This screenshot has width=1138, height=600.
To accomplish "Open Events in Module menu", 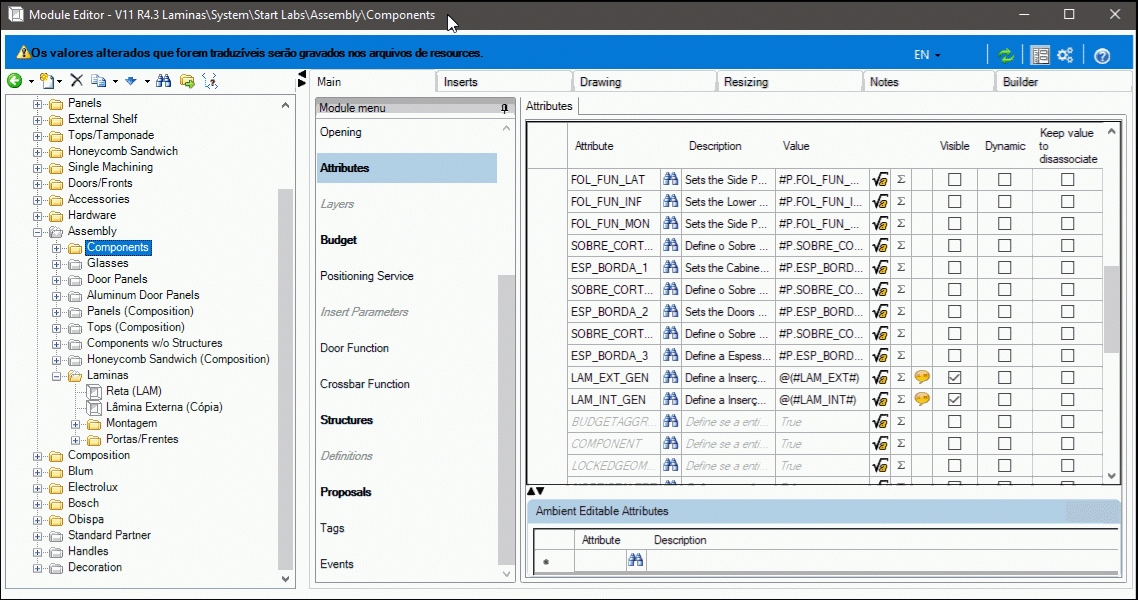I will point(337,564).
